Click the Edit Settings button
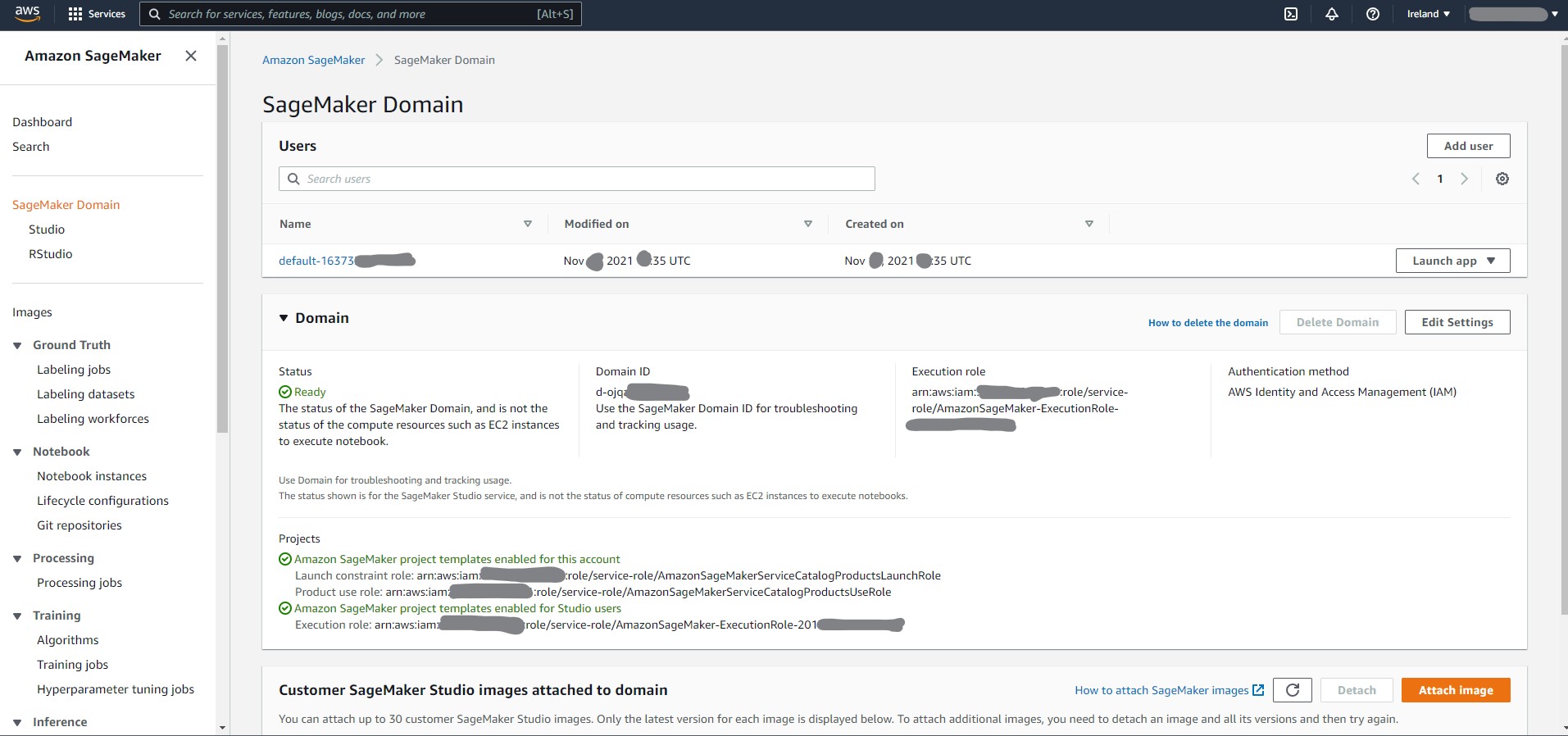The height and width of the screenshot is (736, 1568). 1457,322
